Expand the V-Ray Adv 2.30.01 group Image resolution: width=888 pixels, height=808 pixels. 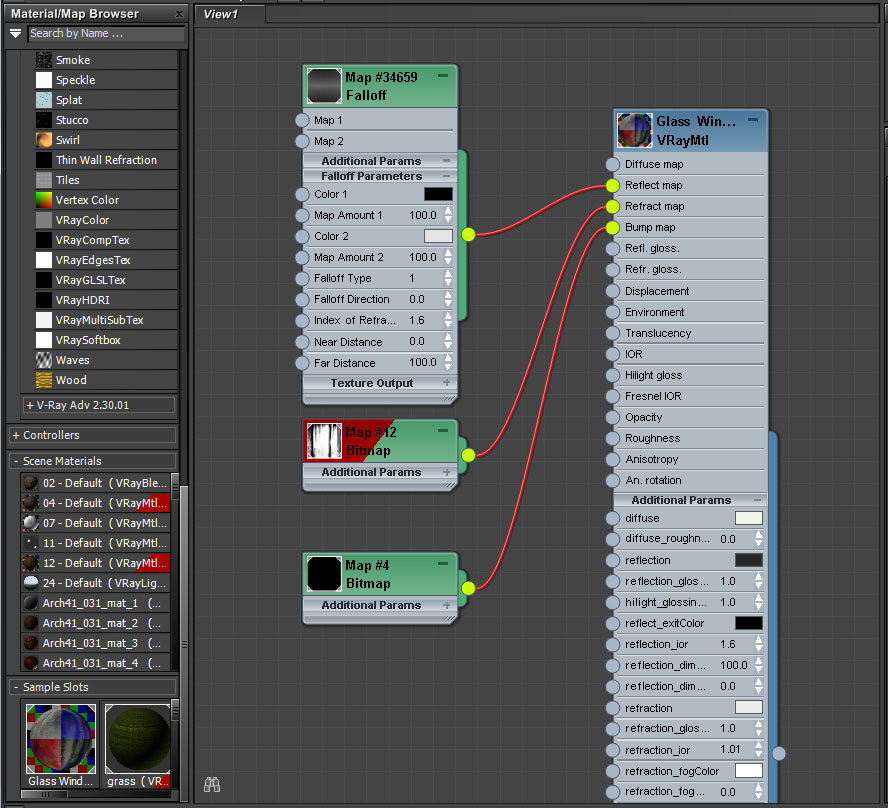coord(29,405)
